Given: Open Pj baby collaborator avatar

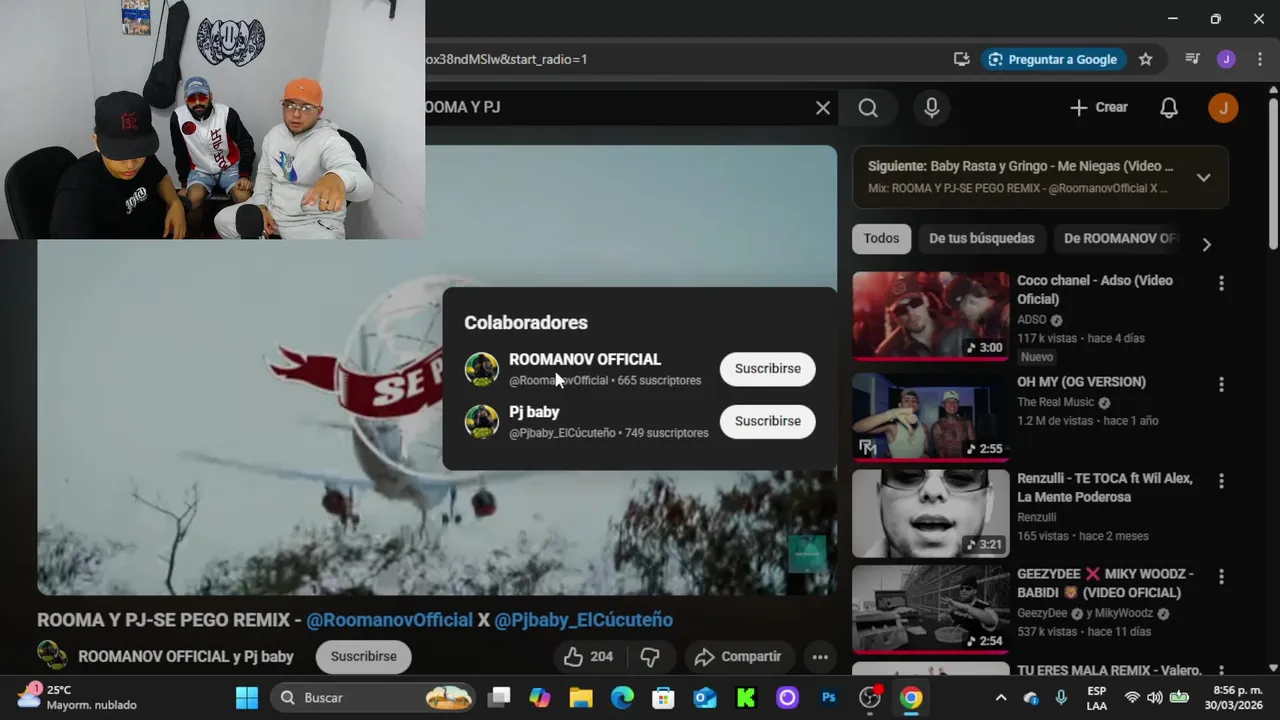Looking at the screenshot, I should 481,421.
